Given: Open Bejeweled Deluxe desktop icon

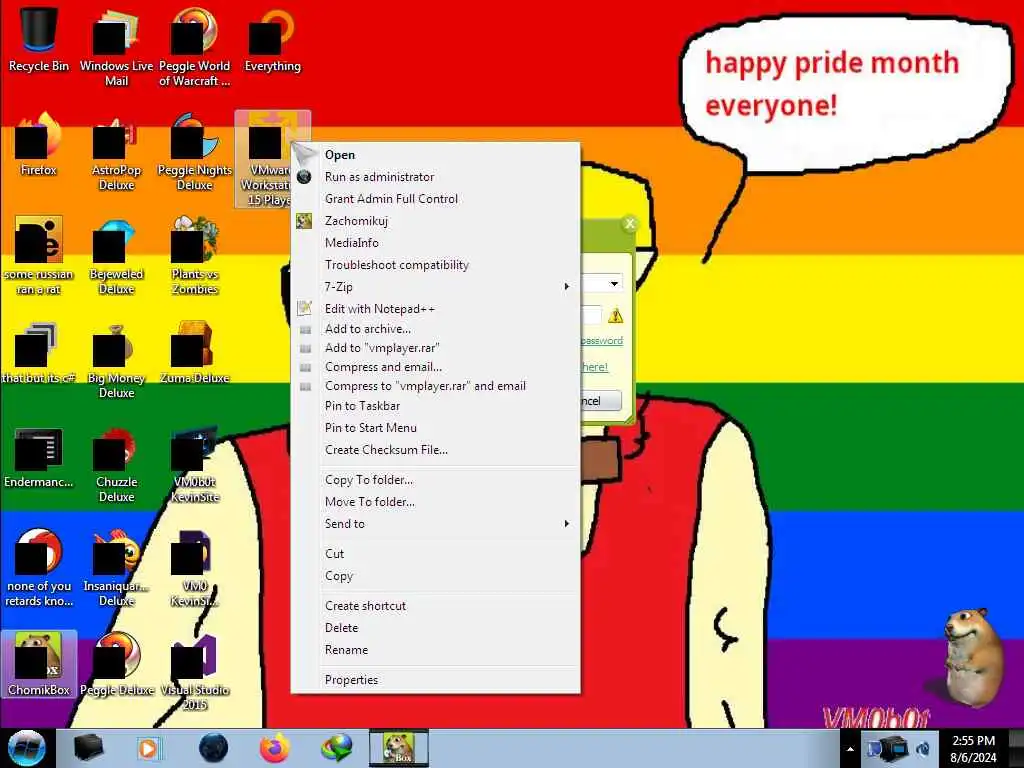Looking at the screenshot, I should click(116, 255).
